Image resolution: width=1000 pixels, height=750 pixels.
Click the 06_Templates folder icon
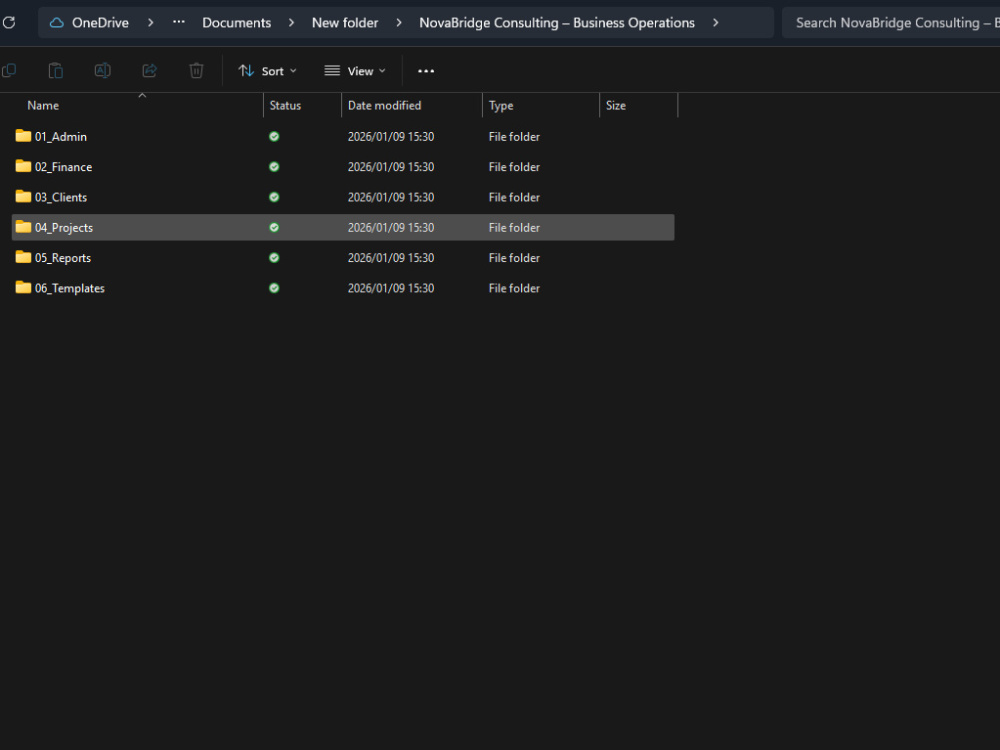pyautogui.click(x=24, y=288)
